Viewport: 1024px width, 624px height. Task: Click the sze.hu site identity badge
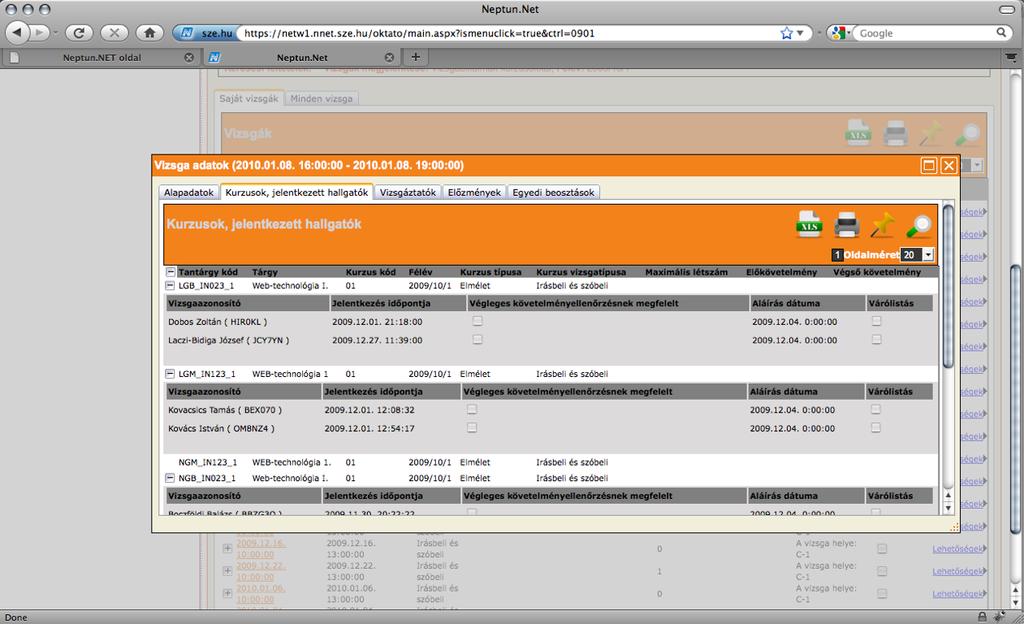pos(206,33)
